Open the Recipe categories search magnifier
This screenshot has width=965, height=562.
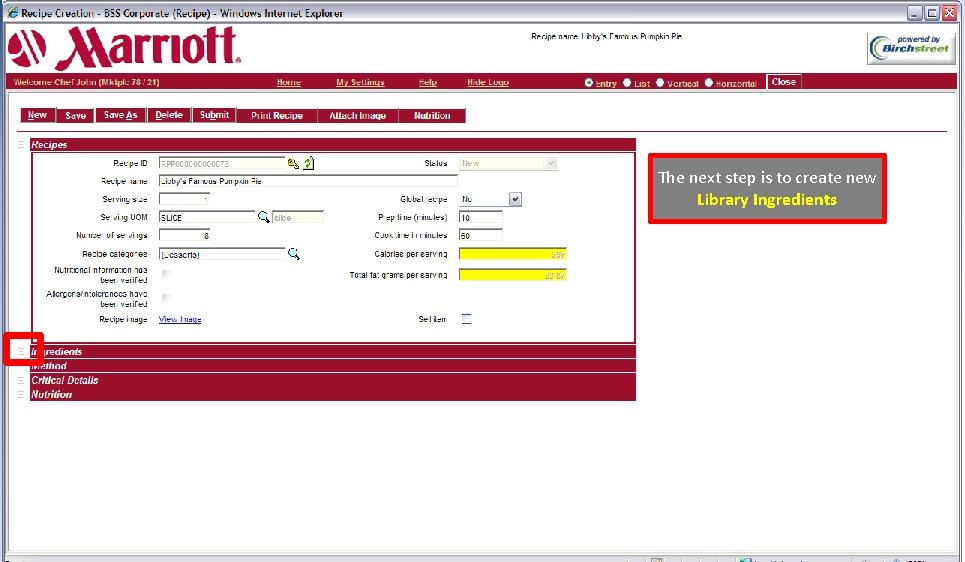[x=294, y=254]
